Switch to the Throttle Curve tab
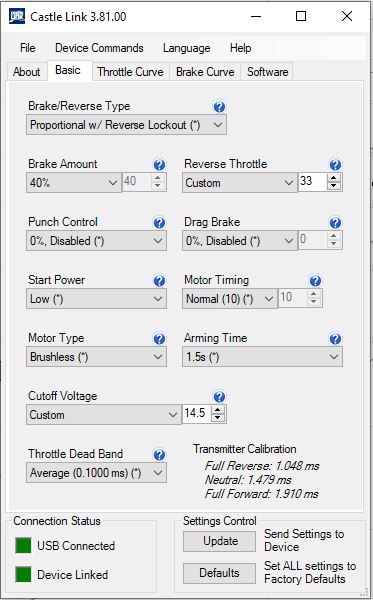373x600 pixels. tap(130, 72)
